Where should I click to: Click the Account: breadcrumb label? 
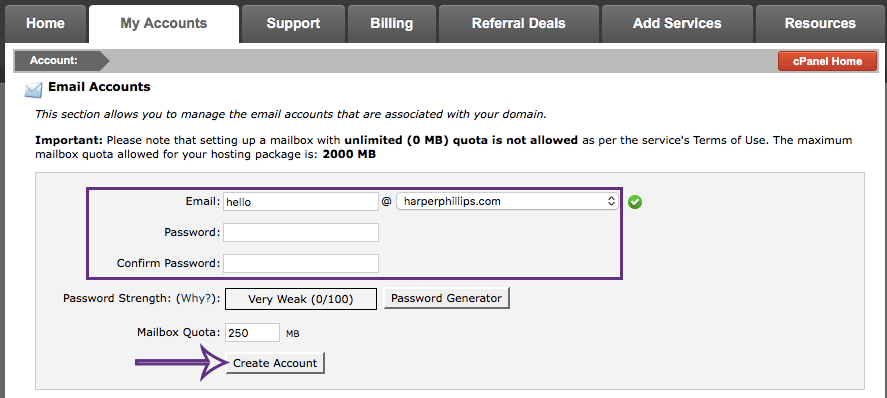pyautogui.click(x=54, y=60)
